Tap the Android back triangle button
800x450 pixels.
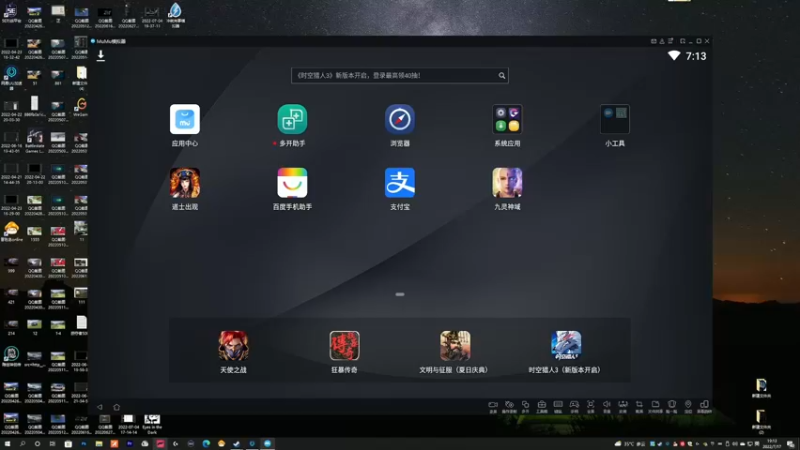point(100,407)
